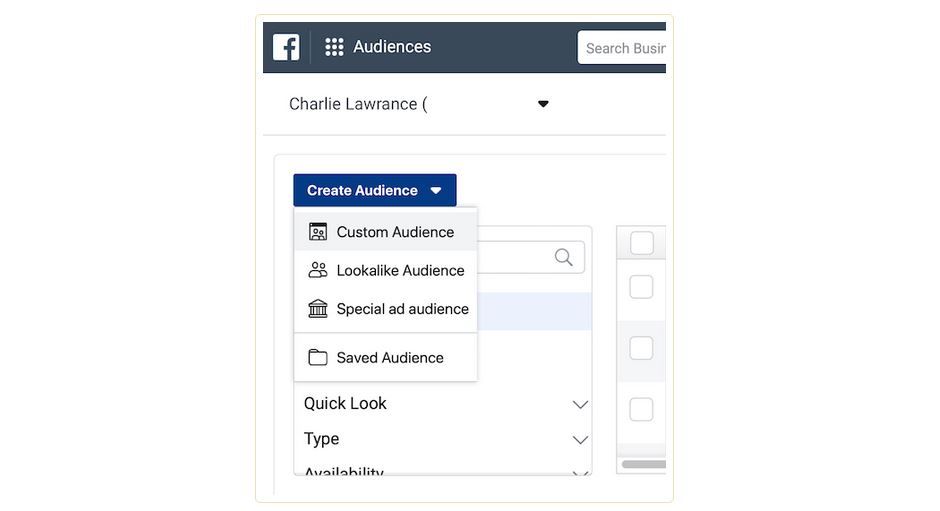Check the first row checkbox in table
This screenshot has width=940, height=511.
tap(641, 287)
